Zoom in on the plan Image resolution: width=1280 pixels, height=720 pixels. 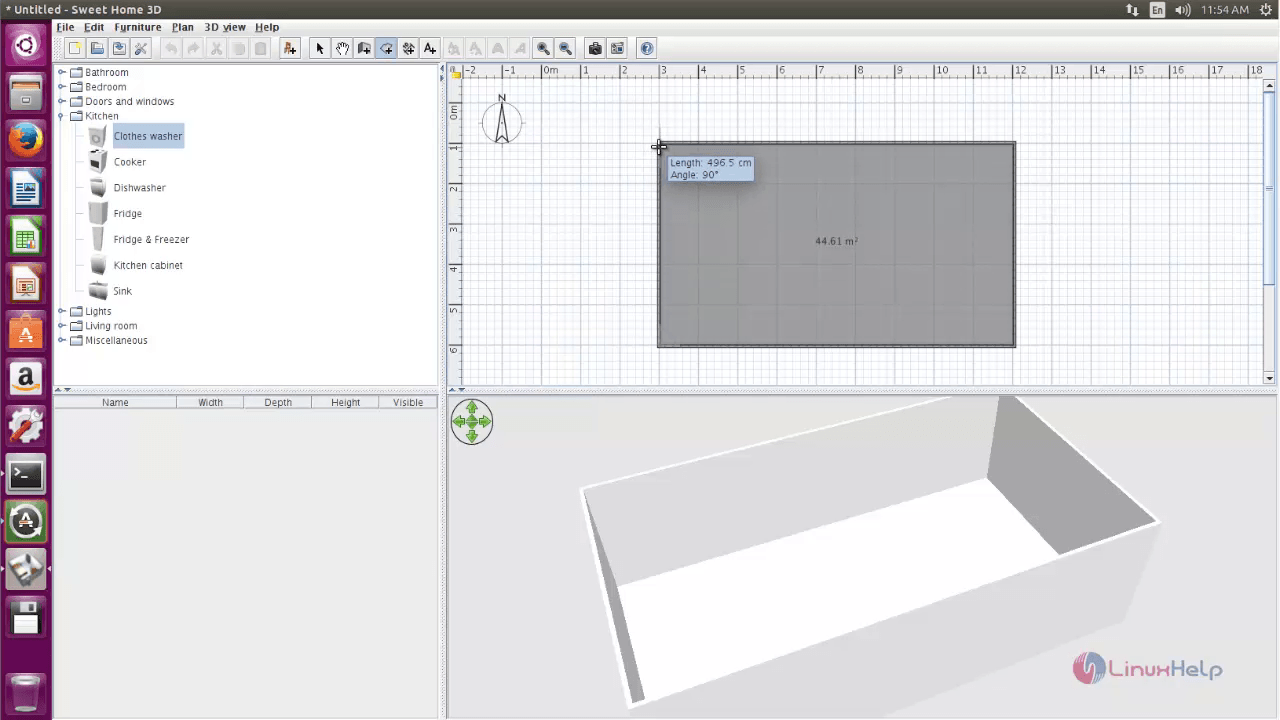(543, 48)
